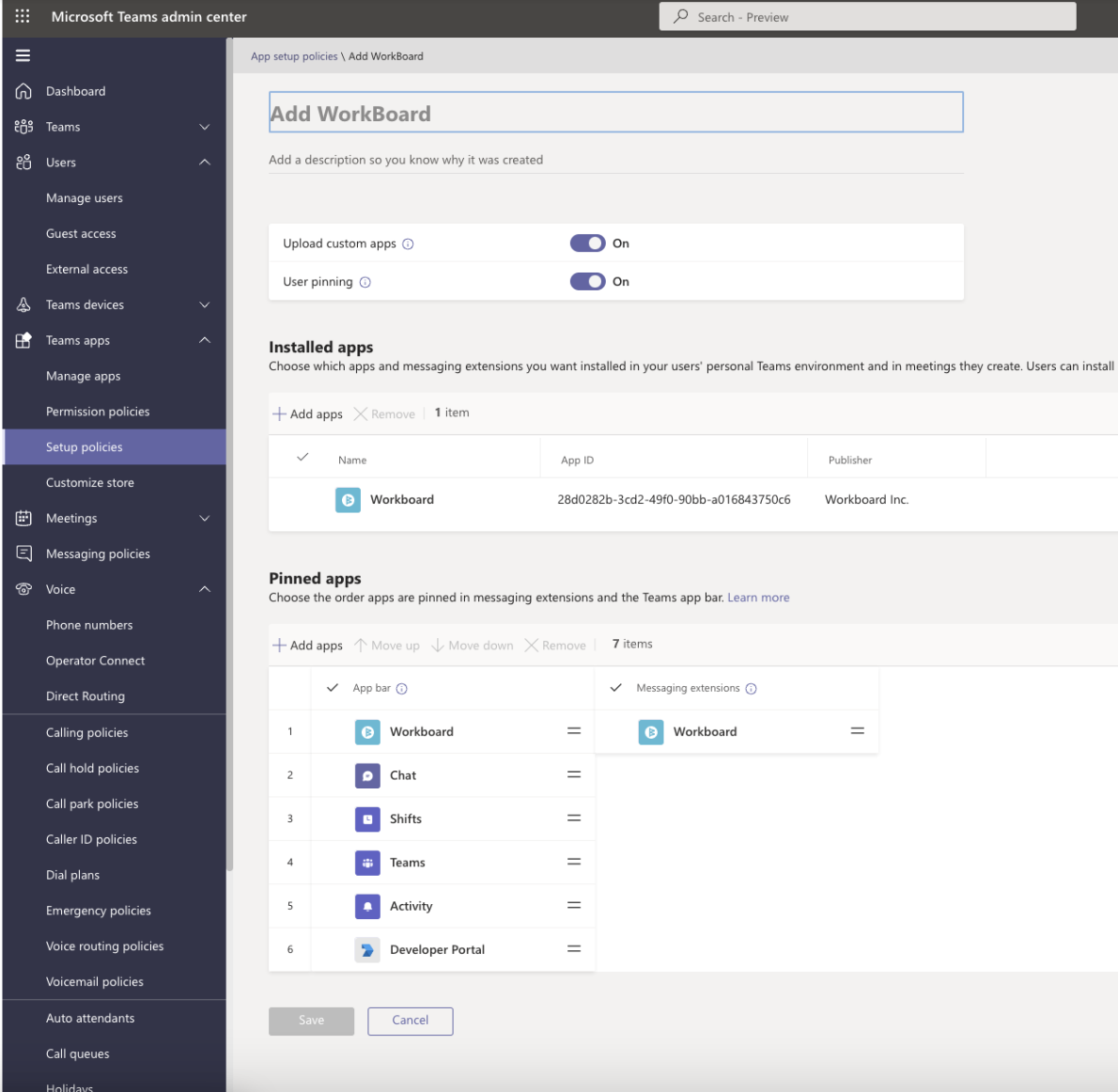
Task: Click the Dashboard home icon
Action: click(23, 91)
